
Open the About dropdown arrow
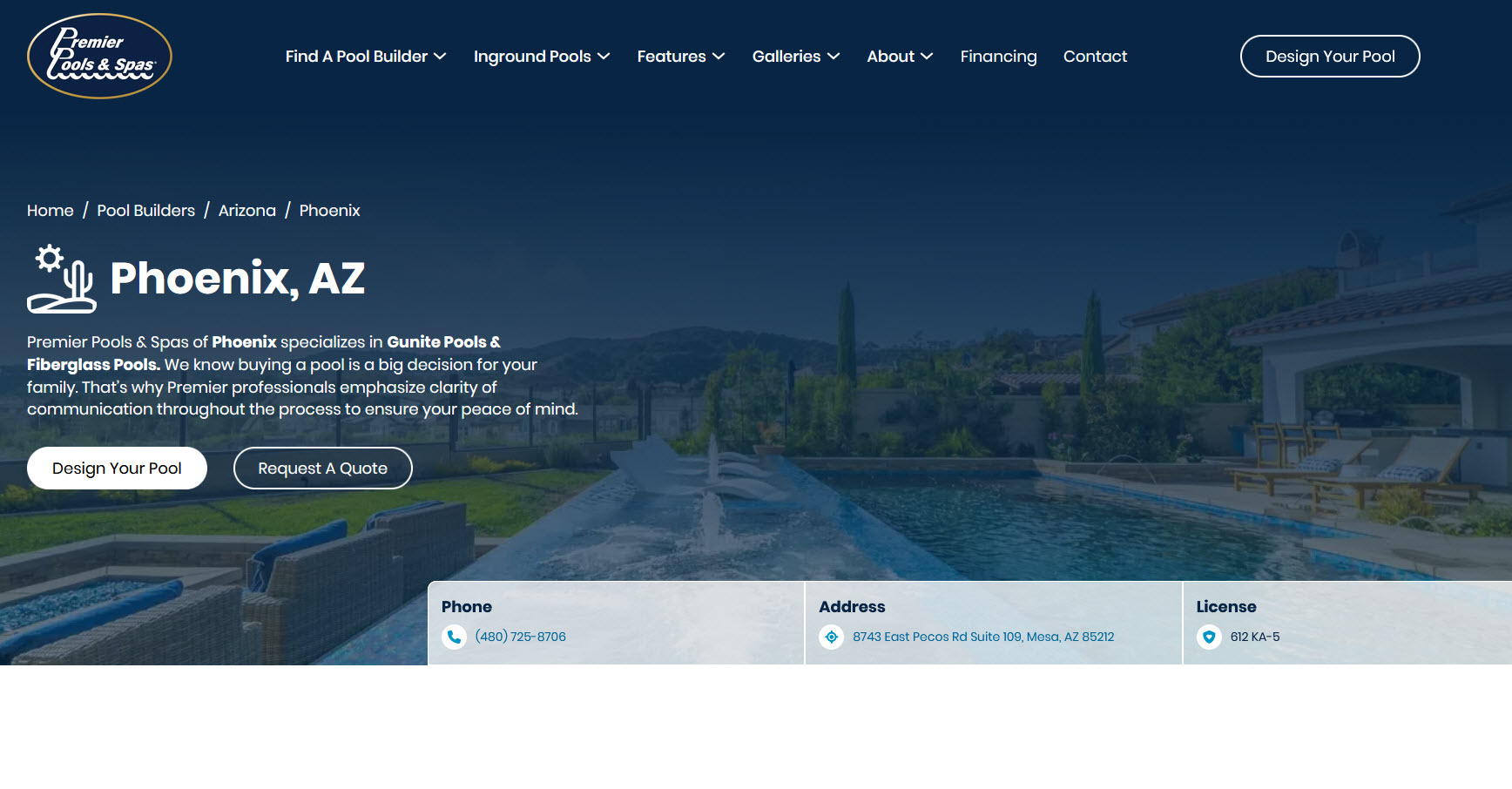(x=927, y=57)
